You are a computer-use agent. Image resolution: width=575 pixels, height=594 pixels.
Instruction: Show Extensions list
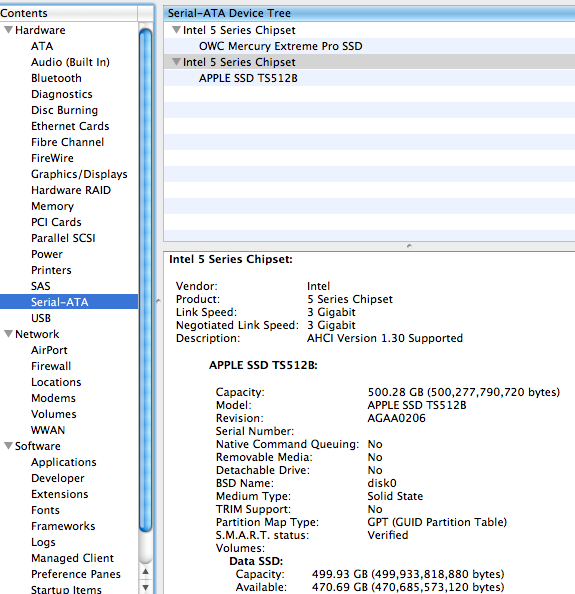click(x=59, y=494)
